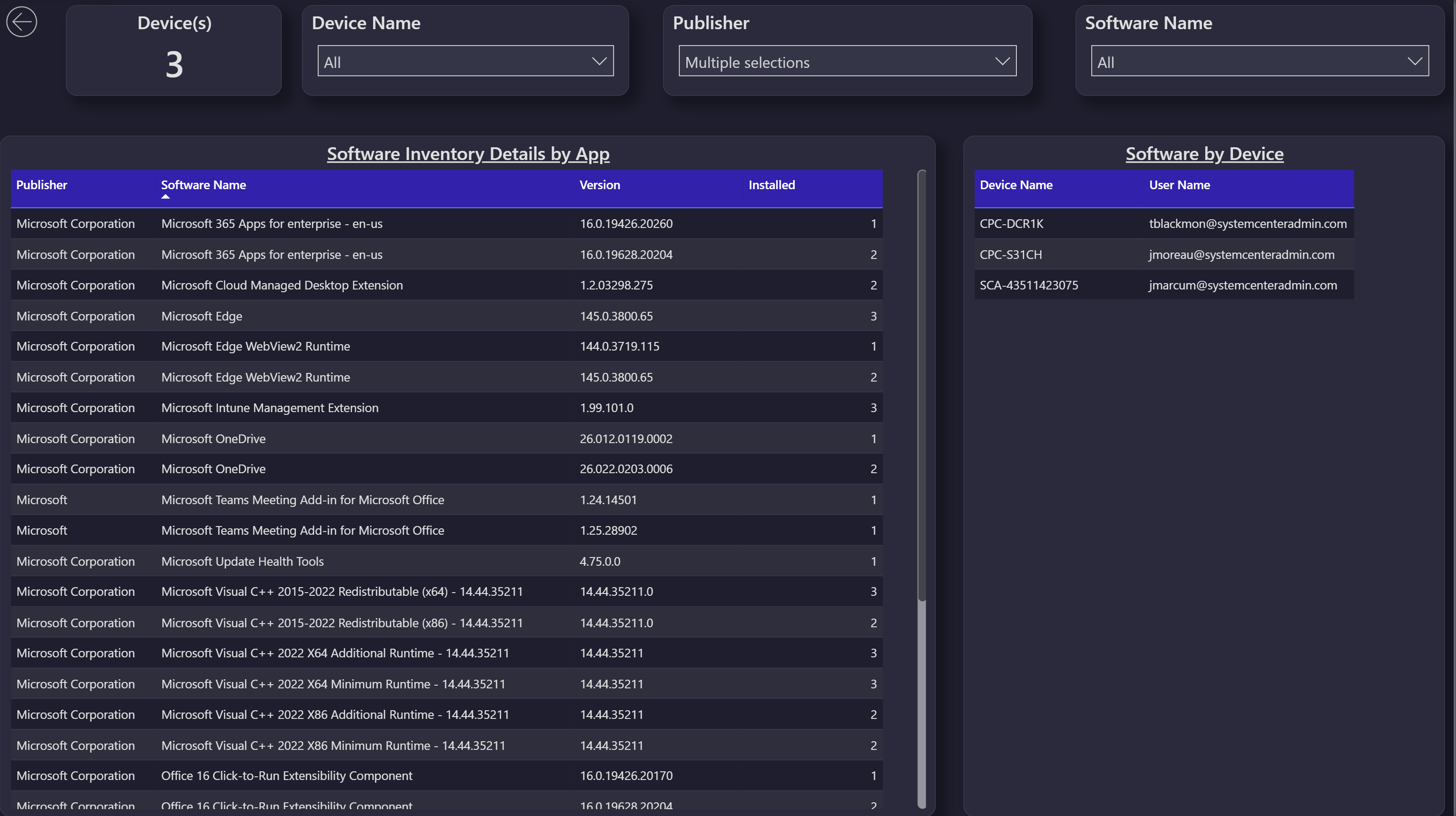Viewport: 1456px width, 816px height.
Task: Click OneDrive version 26.012.0119.0002
Action: tap(626, 439)
